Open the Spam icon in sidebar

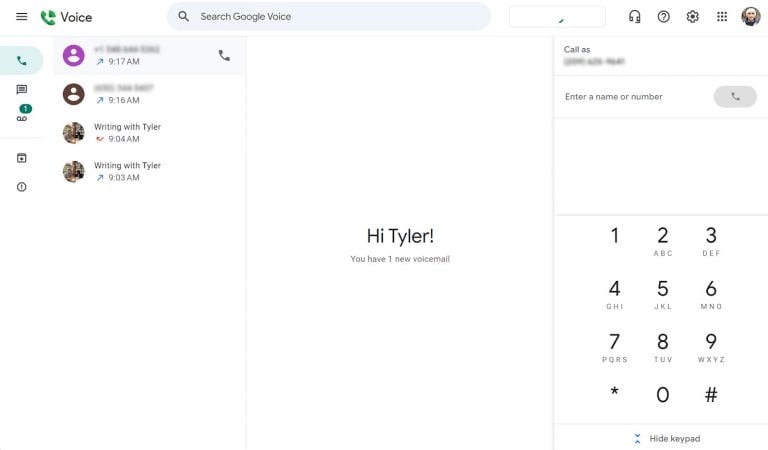(22, 187)
